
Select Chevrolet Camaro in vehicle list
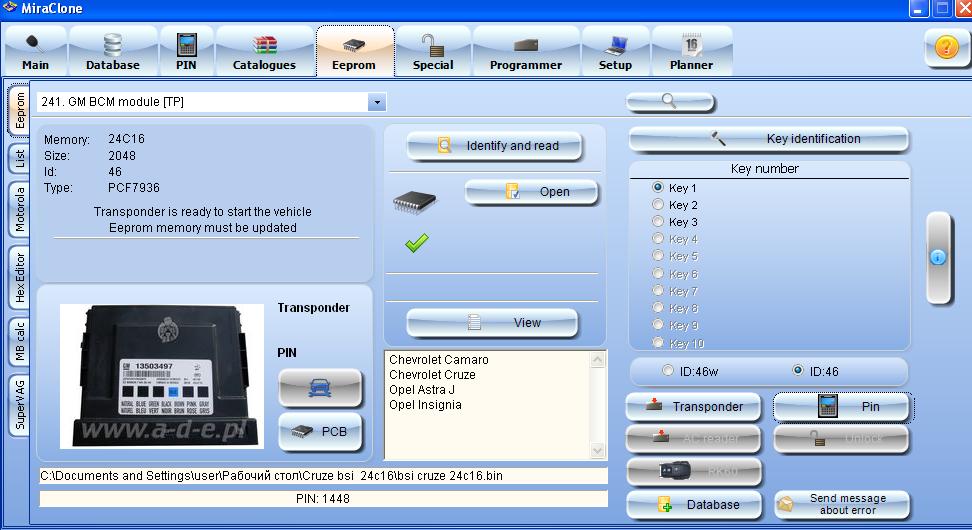point(439,360)
